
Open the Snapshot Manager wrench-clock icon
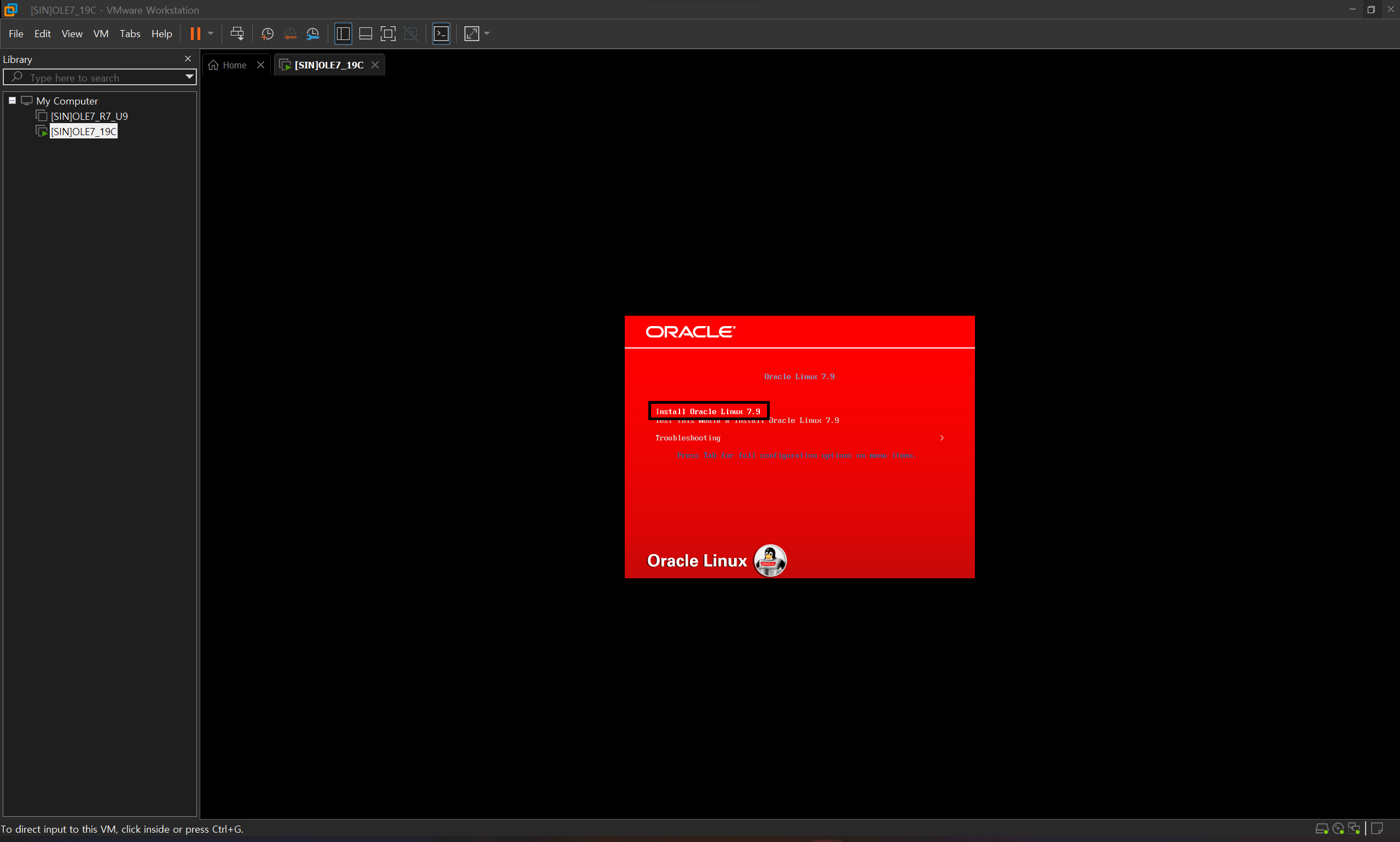point(312,33)
